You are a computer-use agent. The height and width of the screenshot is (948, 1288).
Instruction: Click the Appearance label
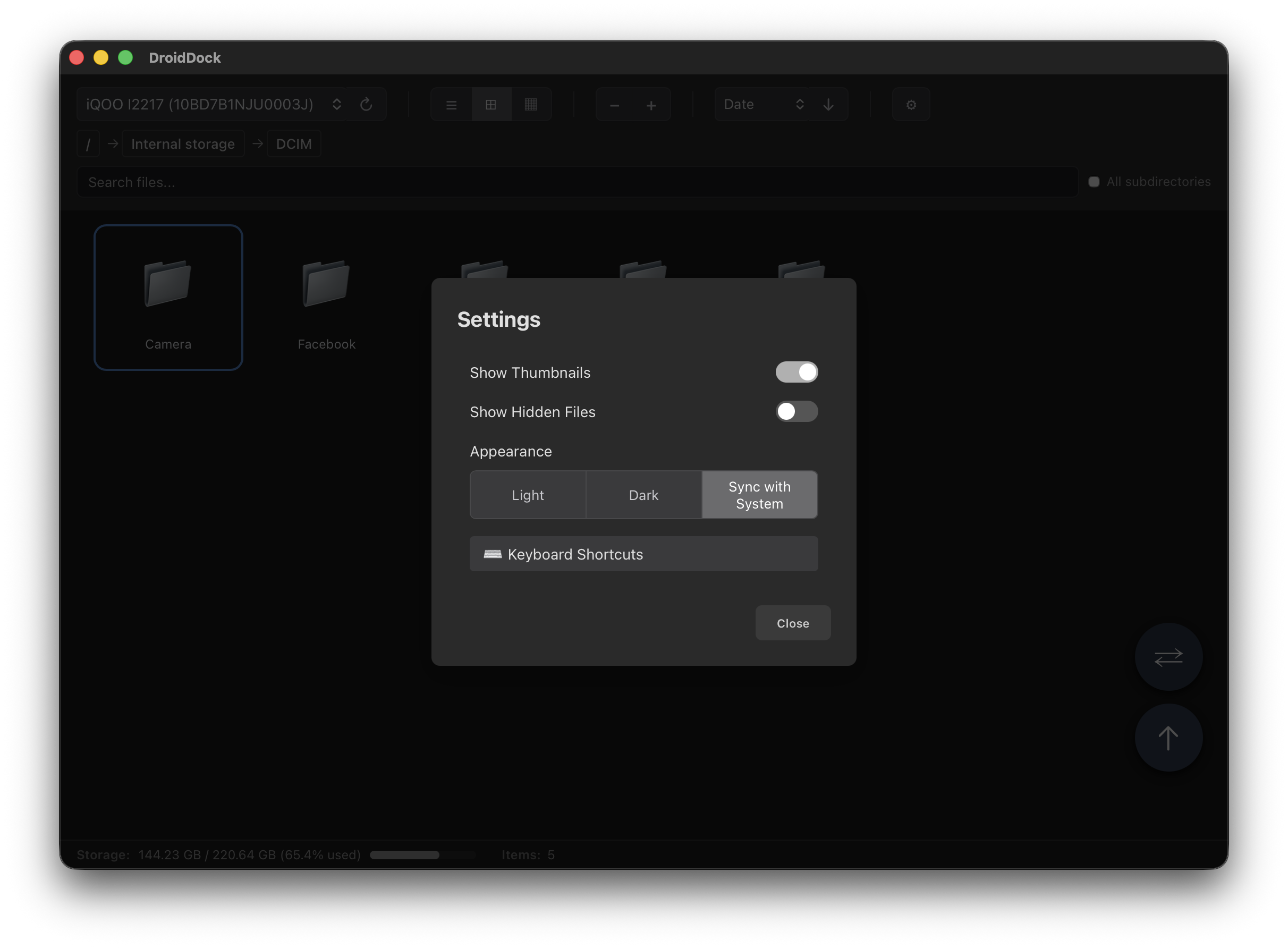(x=511, y=452)
